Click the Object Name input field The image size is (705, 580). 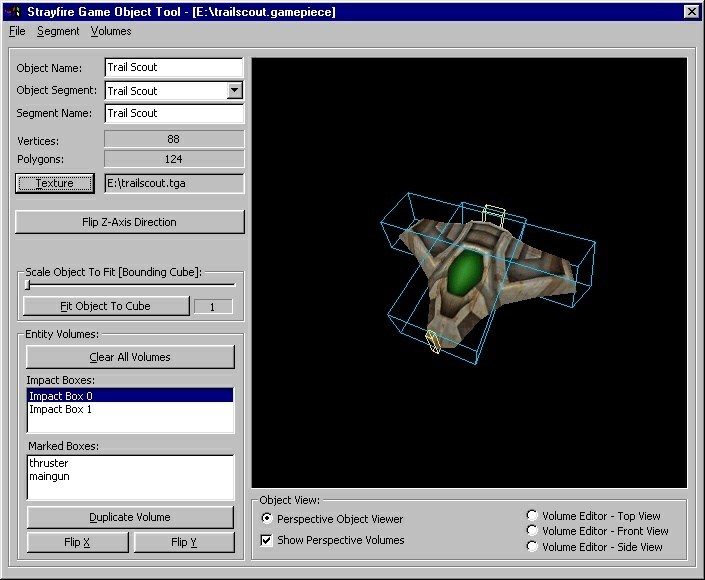click(x=174, y=67)
